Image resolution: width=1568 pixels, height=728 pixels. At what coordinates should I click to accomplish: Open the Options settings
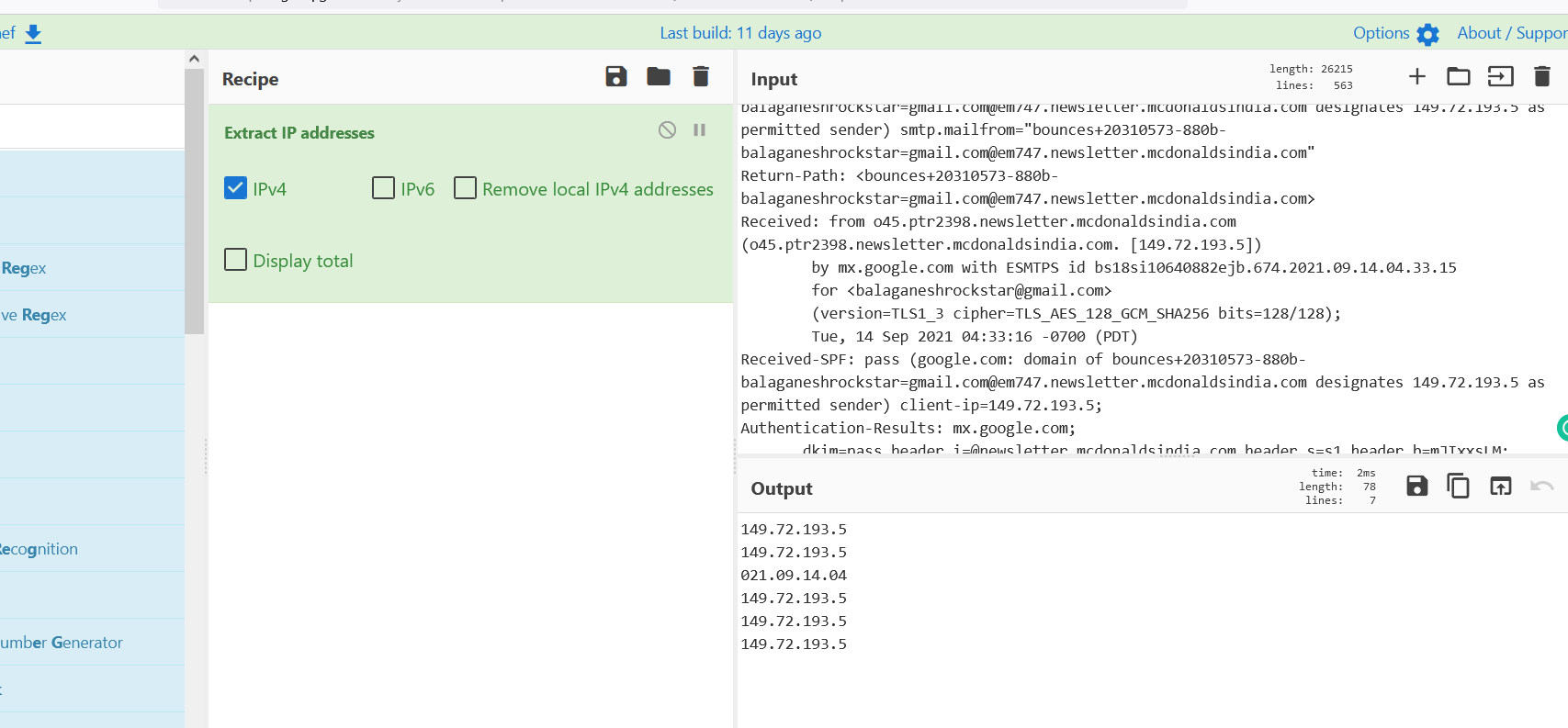[1394, 34]
